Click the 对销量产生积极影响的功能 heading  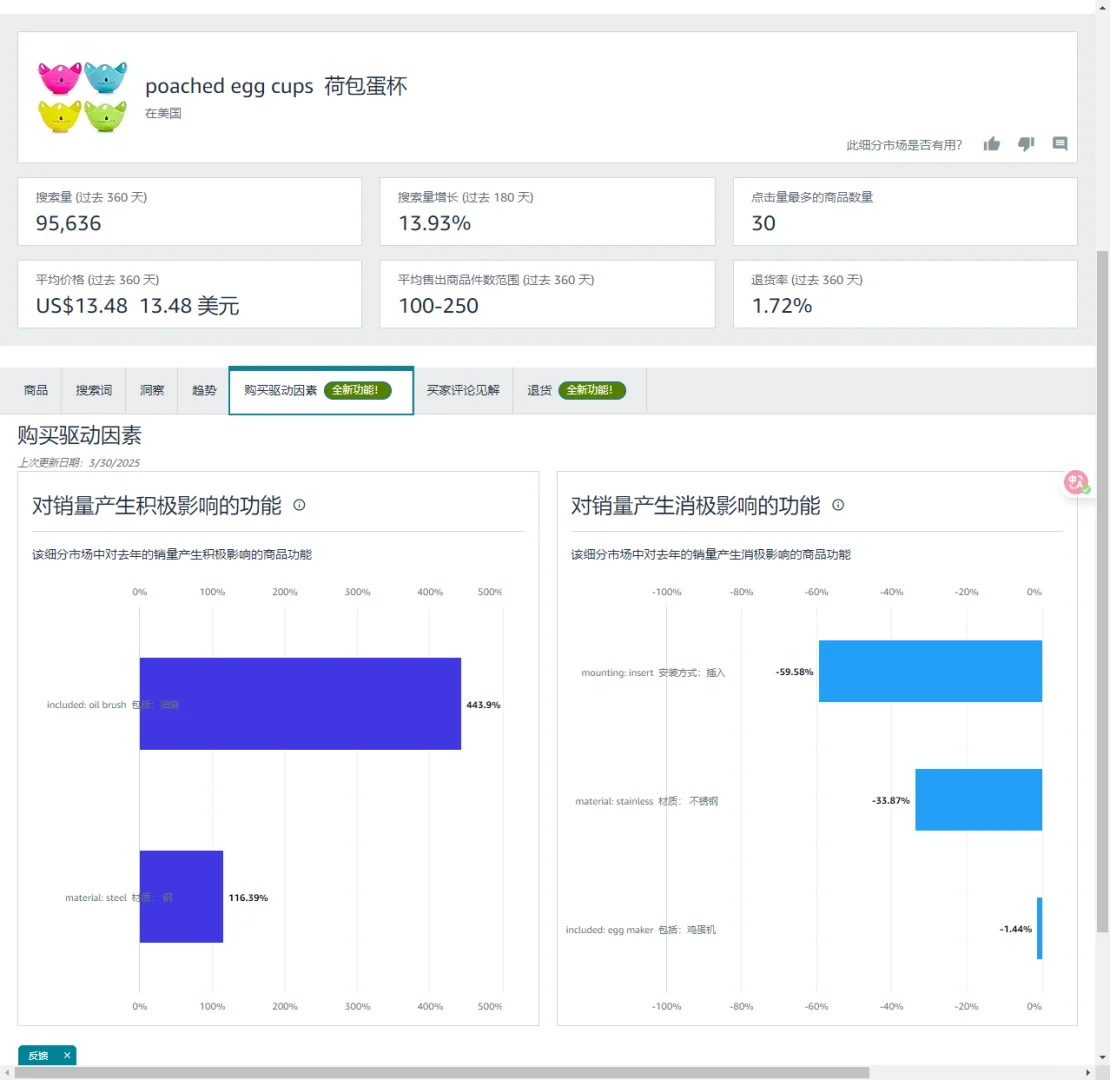point(156,505)
